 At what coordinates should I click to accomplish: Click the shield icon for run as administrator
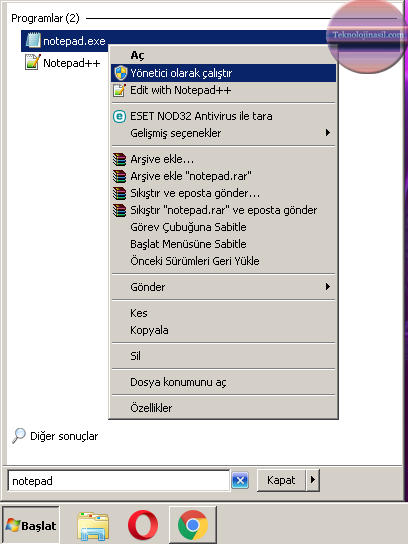120,73
